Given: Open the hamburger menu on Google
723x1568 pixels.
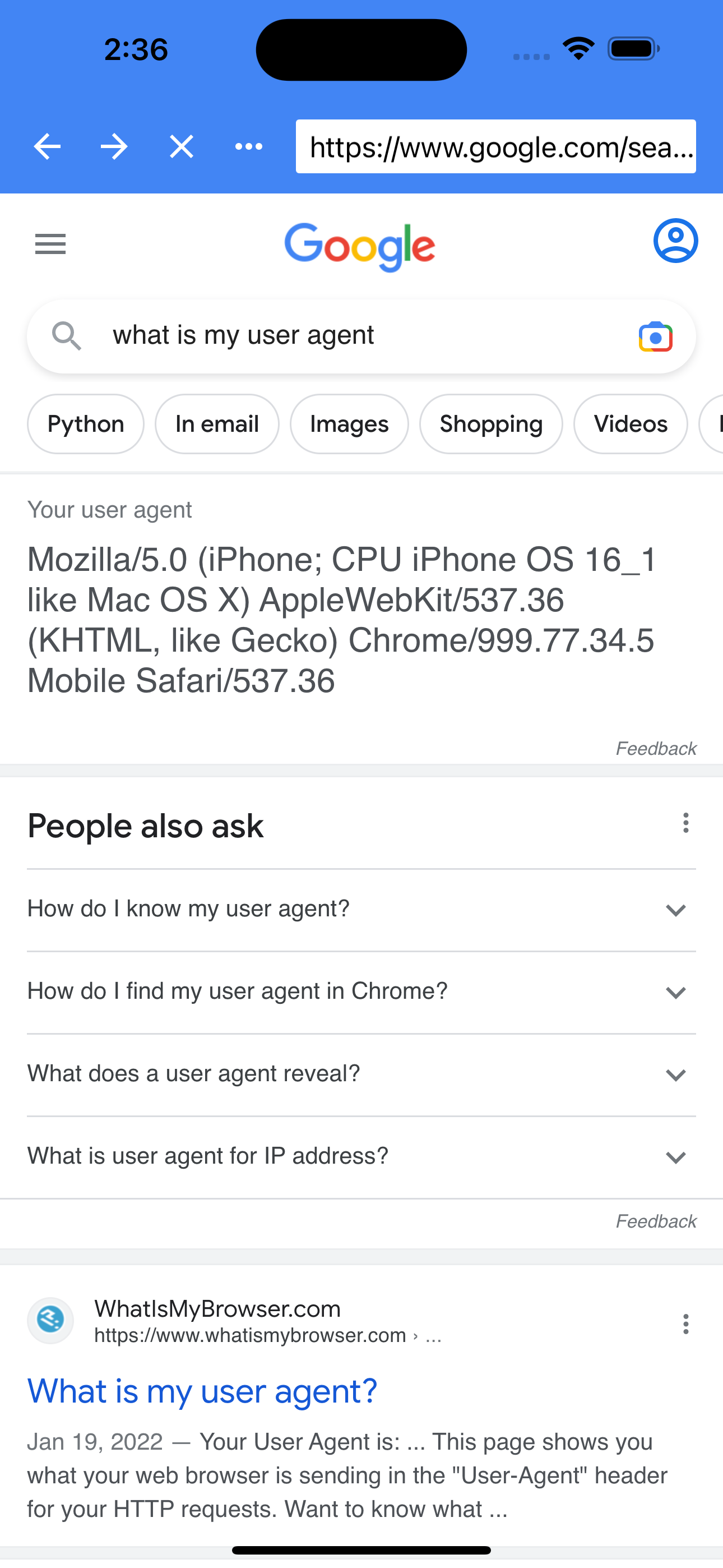Looking at the screenshot, I should 49,243.
